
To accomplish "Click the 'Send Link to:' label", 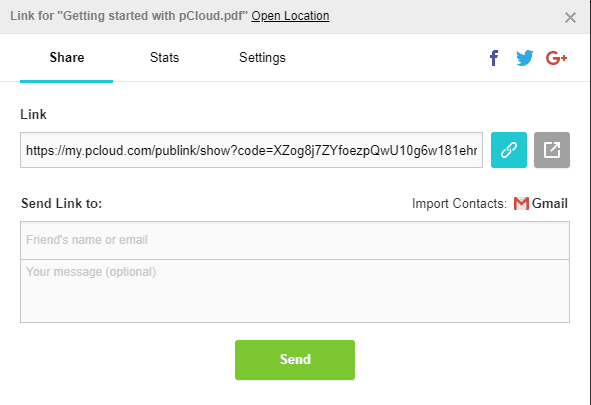I will (x=61, y=203).
